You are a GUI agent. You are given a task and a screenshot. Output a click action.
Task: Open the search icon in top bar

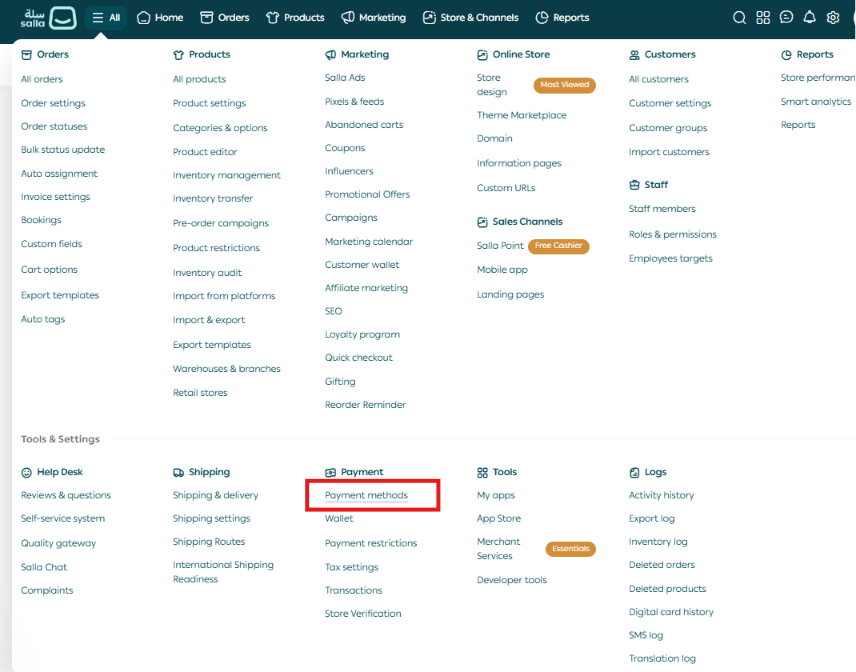coord(739,18)
